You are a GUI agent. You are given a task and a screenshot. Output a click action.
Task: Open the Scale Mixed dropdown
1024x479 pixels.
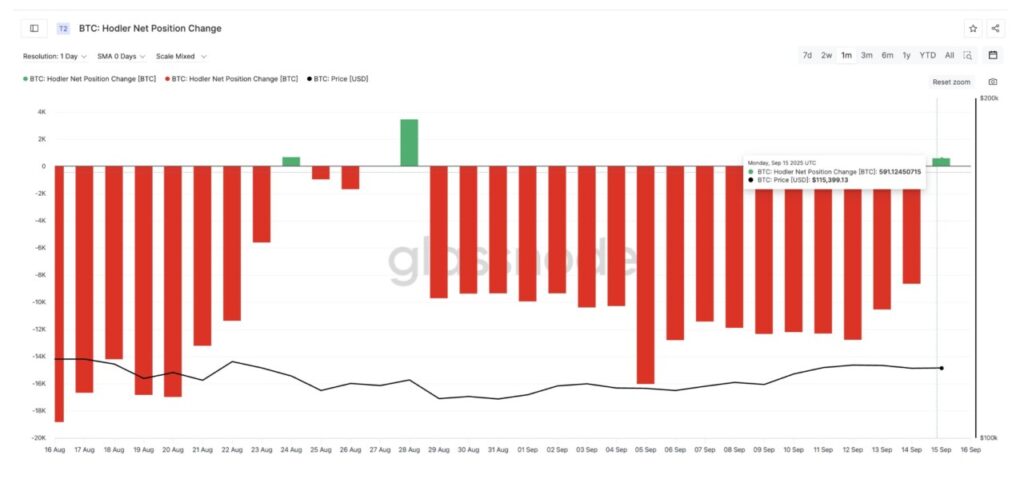181,56
